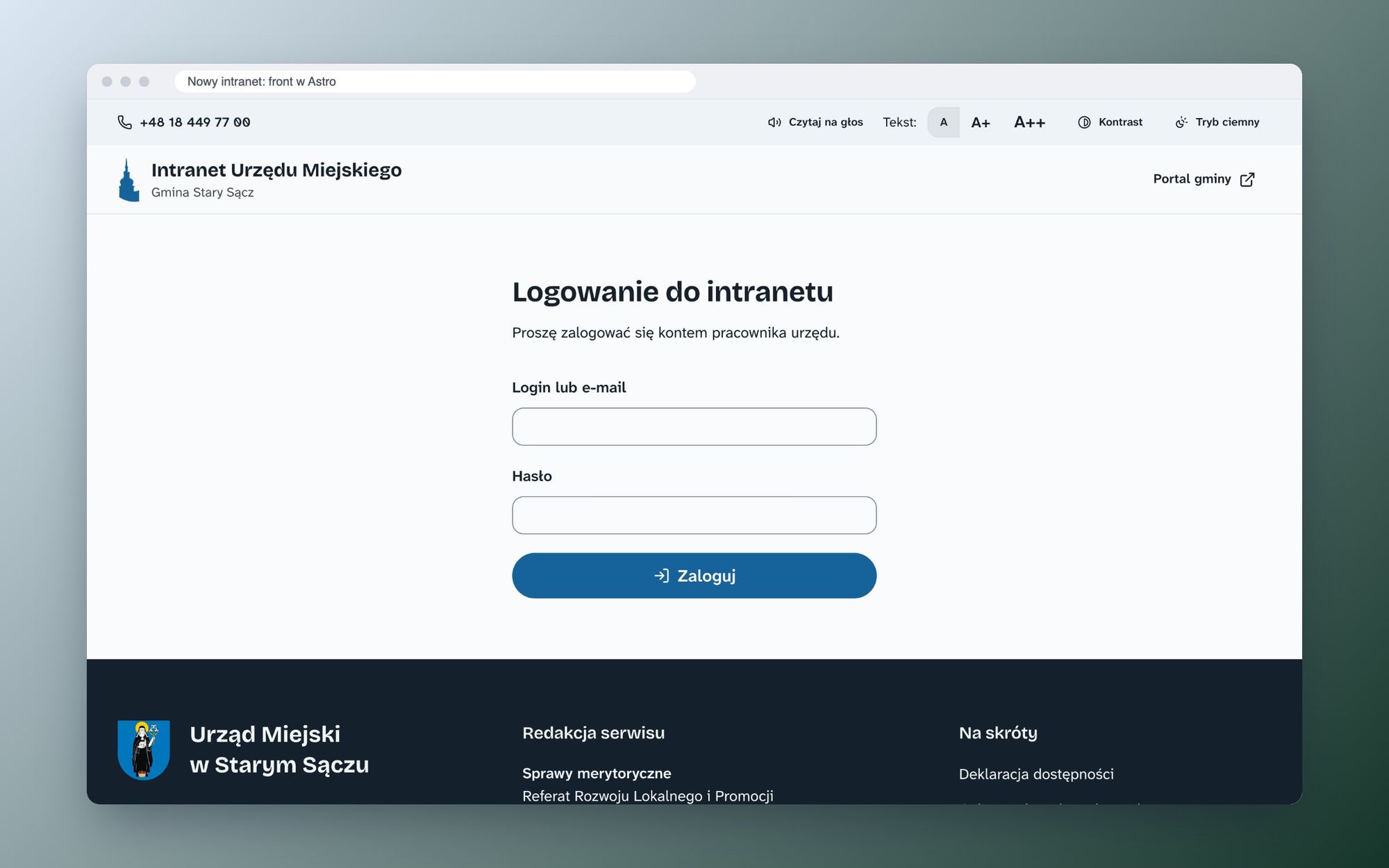The height and width of the screenshot is (868, 1389).
Task: Activate Czytaj na głos read-aloud
Action: tap(815, 122)
